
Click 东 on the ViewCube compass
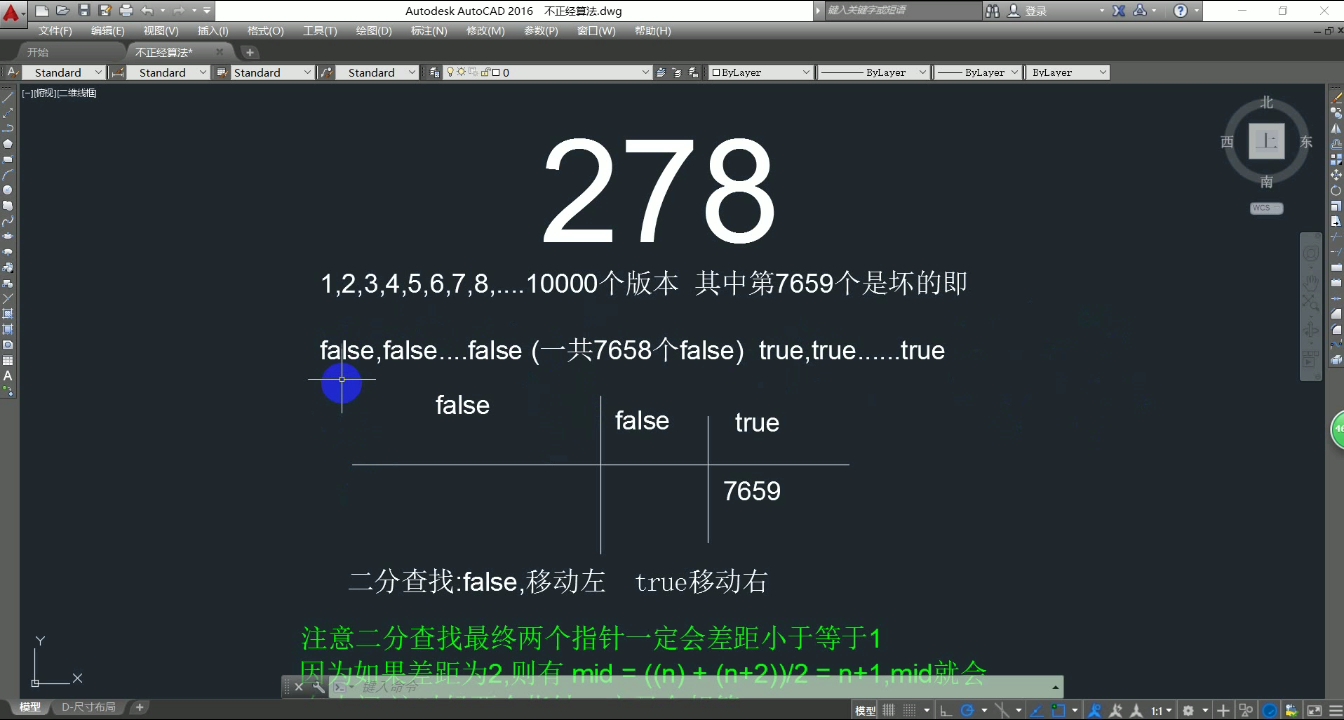[x=1306, y=142]
